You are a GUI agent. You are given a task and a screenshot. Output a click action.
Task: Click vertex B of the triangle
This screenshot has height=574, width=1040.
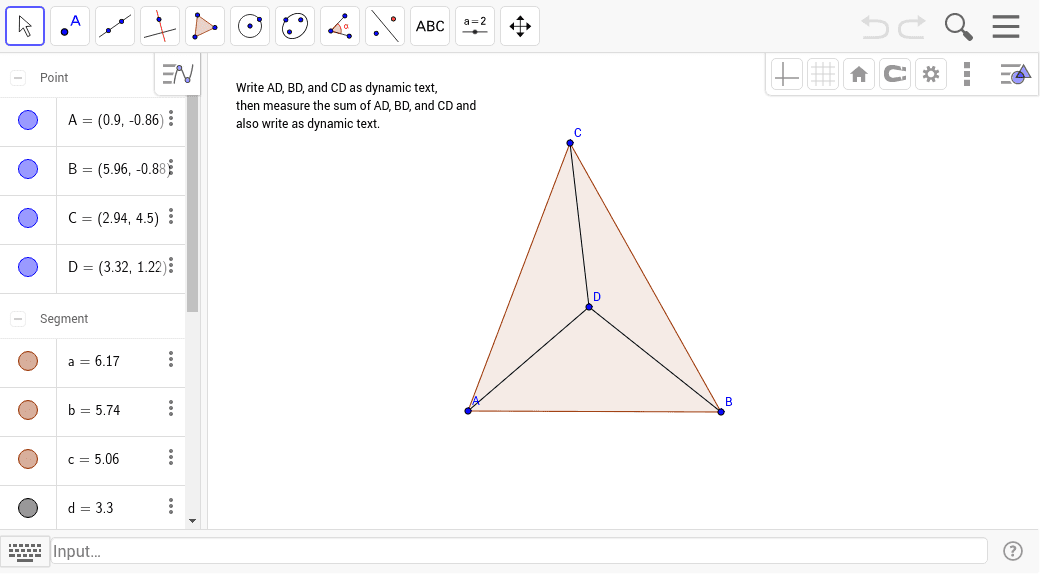click(x=721, y=412)
